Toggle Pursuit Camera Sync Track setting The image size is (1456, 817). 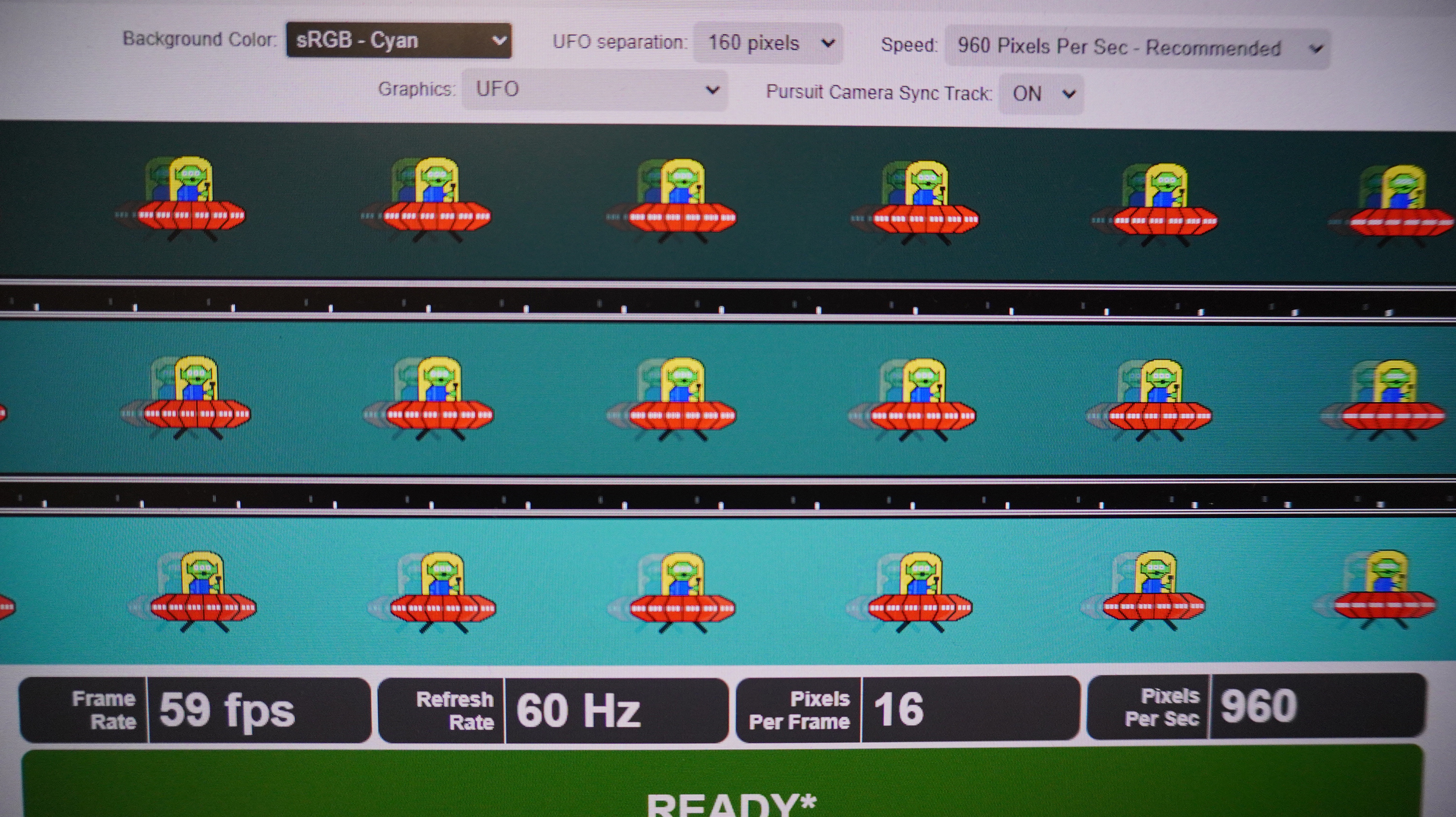point(1041,94)
